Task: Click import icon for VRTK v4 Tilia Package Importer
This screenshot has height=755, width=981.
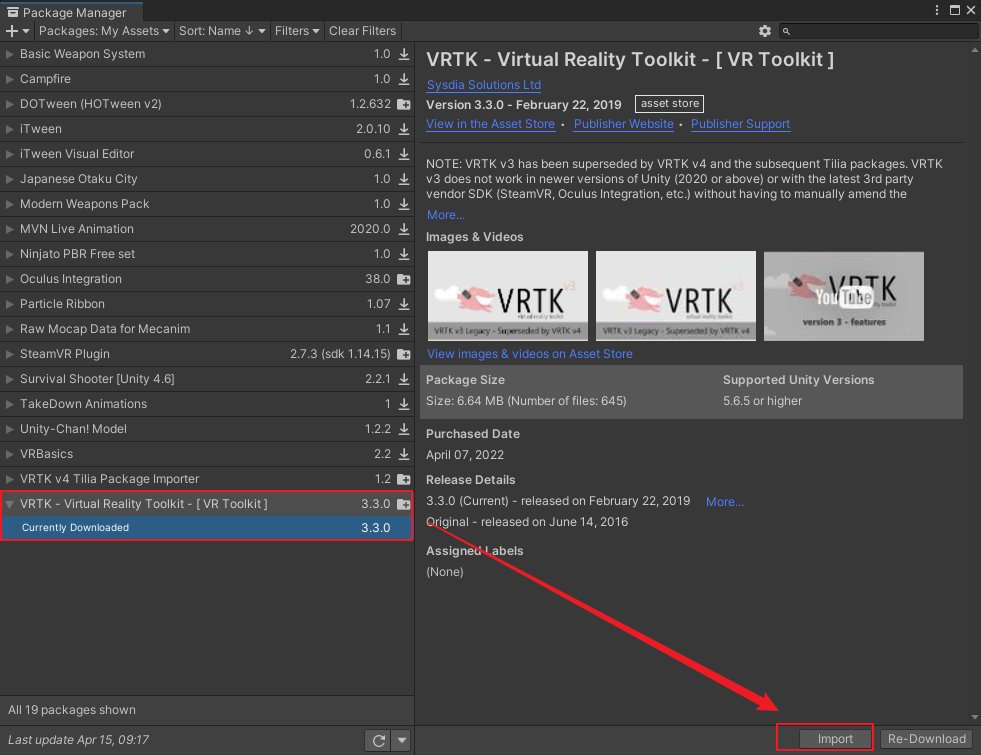Action: point(404,480)
